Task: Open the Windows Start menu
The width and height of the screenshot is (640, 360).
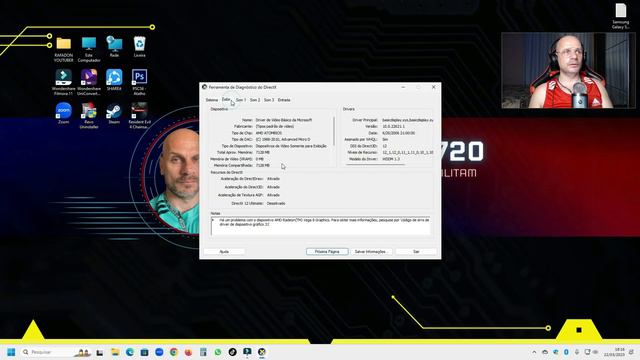Action: [x=11, y=352]
